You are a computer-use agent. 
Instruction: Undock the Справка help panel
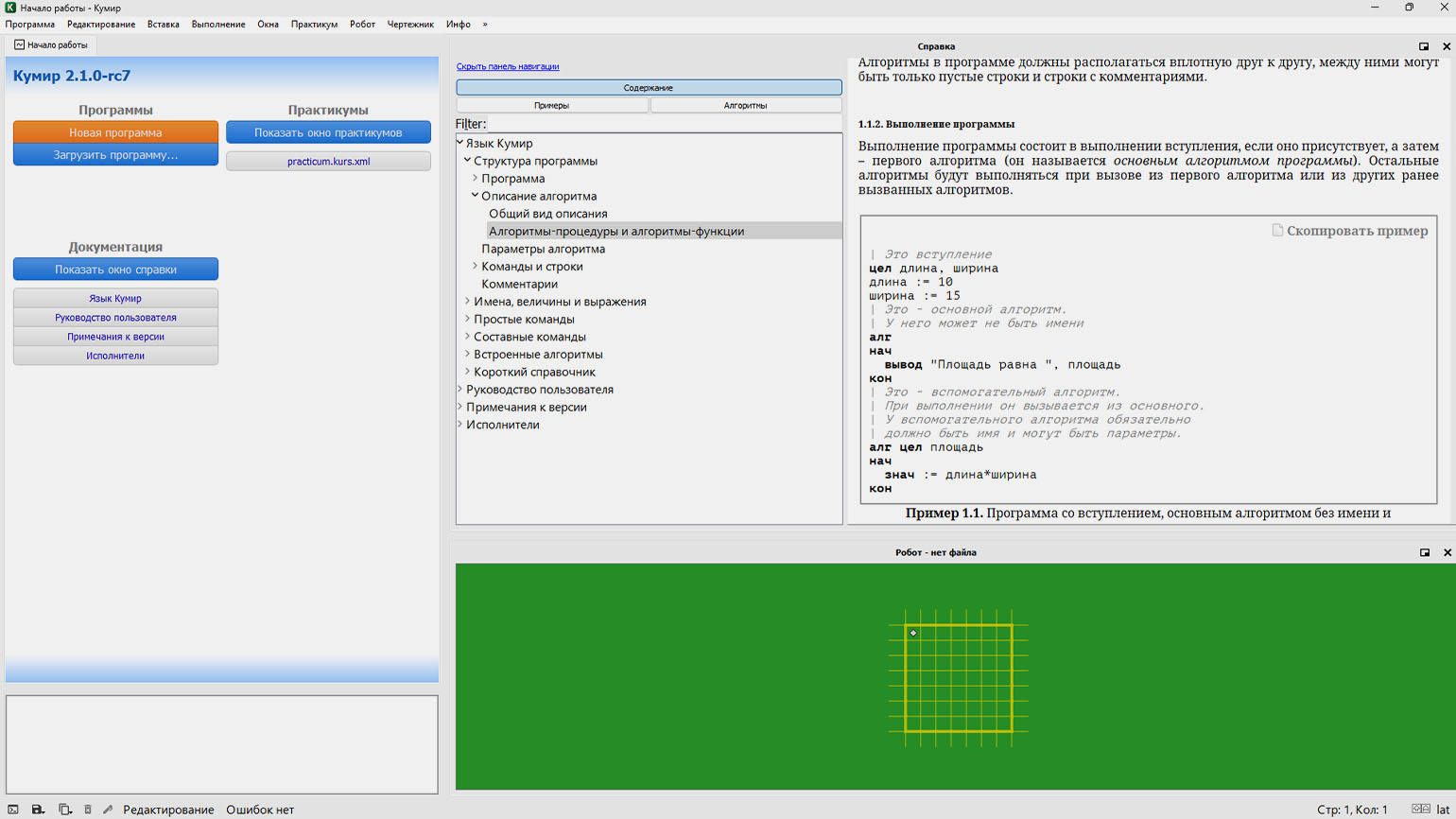(1424, 46)
